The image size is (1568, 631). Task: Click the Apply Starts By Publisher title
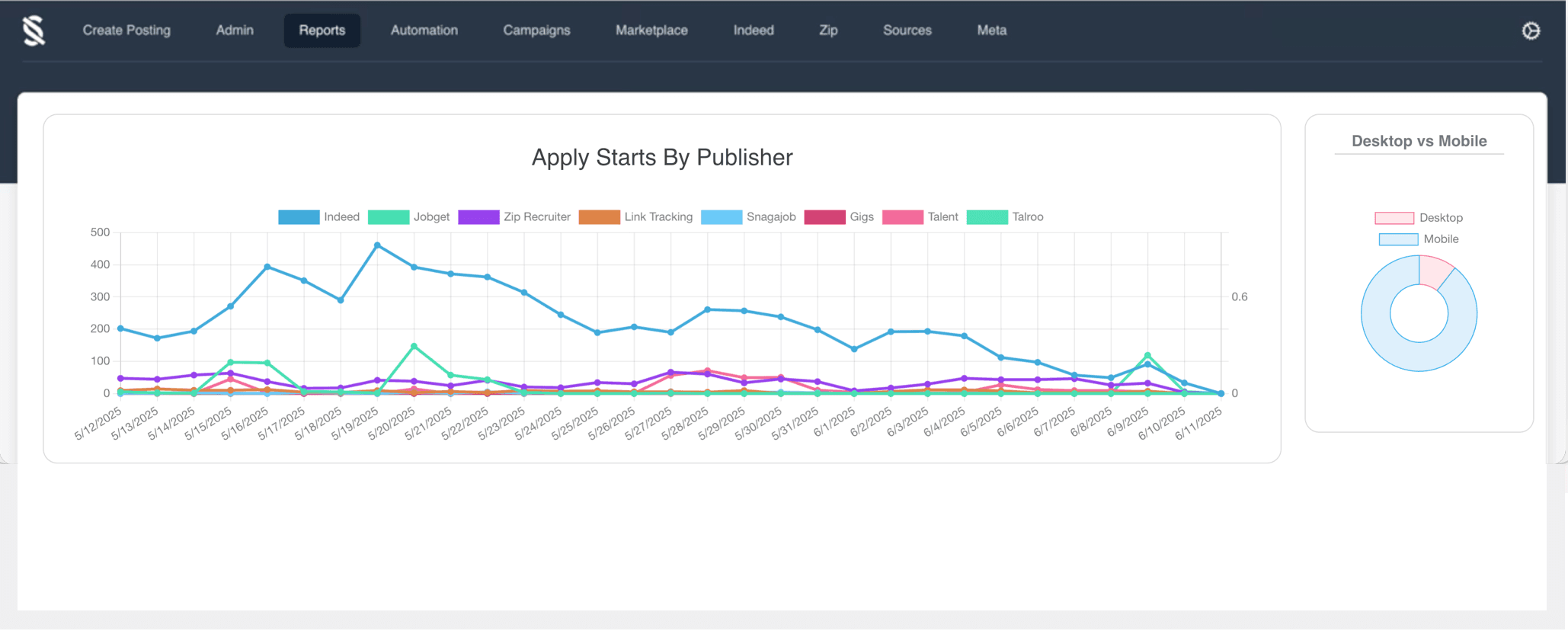coord(662,157)
